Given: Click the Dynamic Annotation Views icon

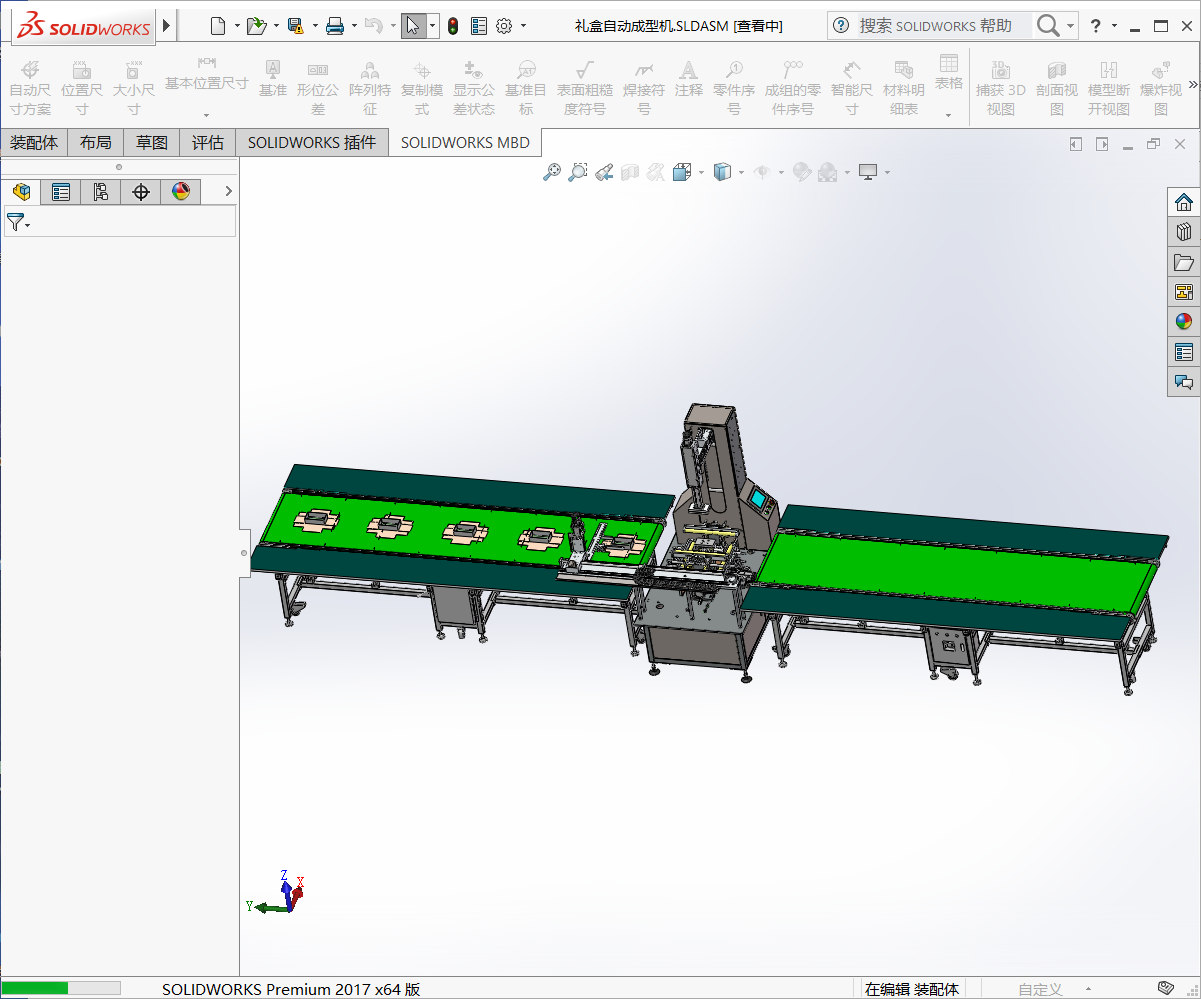Looking at the screenshot, I should [655, 173].
